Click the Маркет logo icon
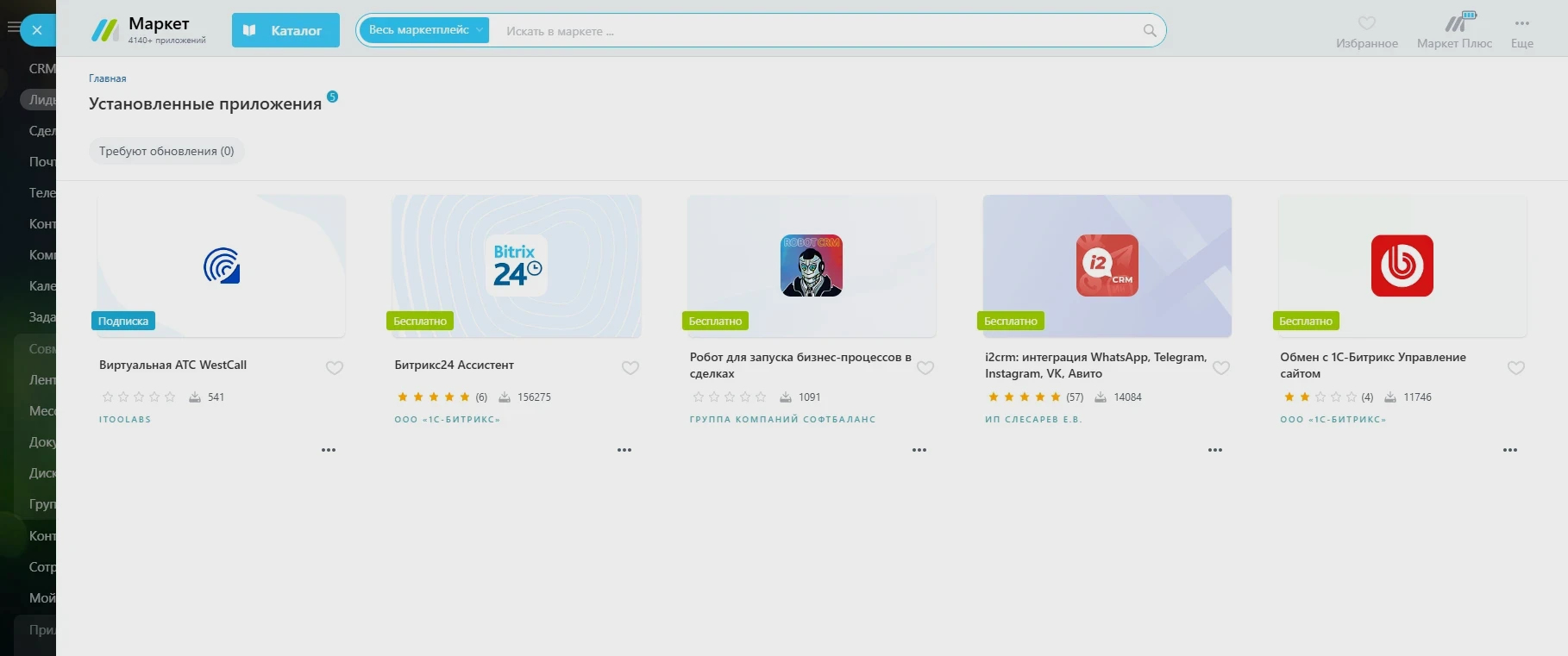 pos(105,31)
